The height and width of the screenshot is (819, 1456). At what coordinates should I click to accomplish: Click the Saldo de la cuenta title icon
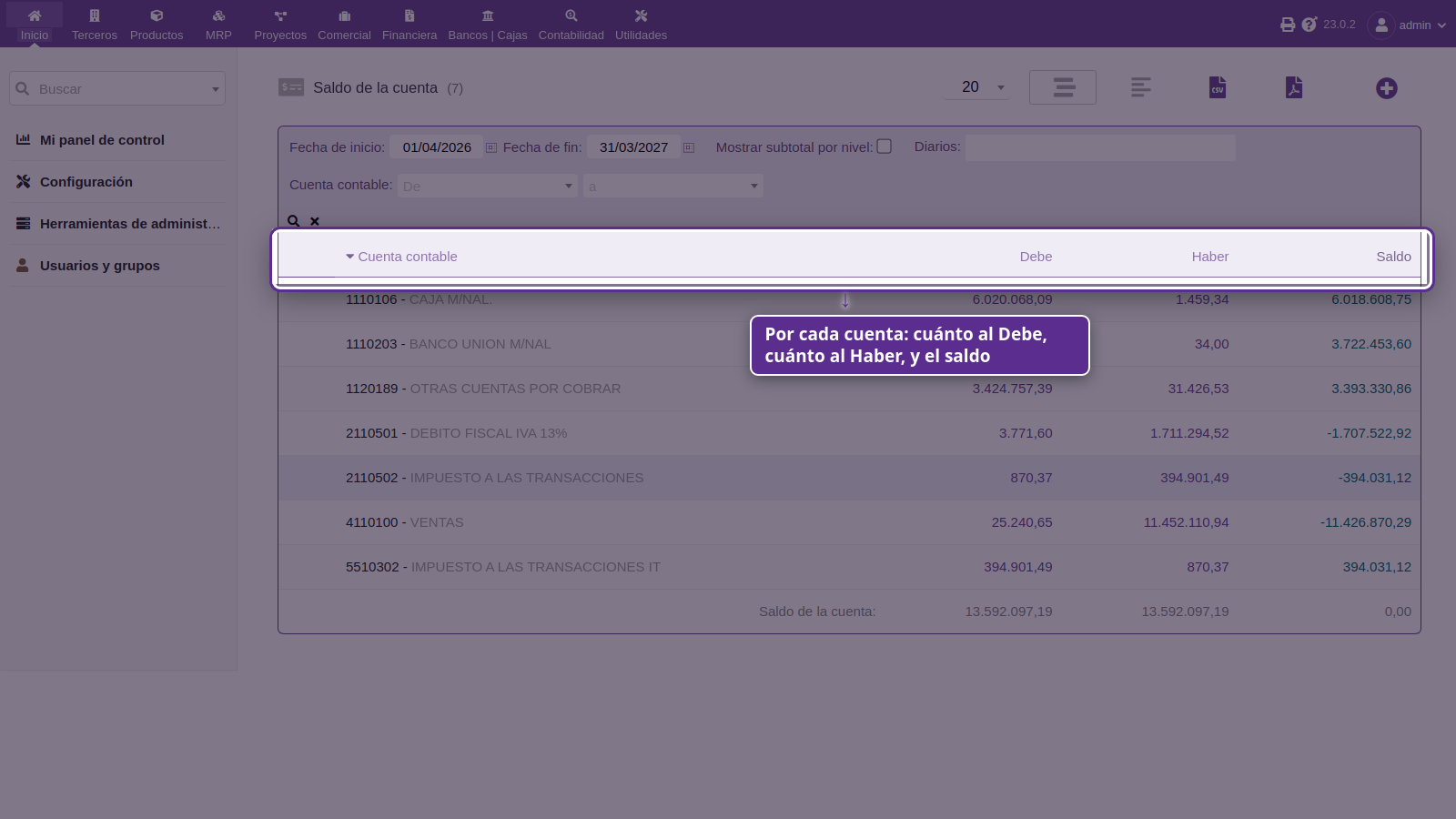click(x=291, y=87)
